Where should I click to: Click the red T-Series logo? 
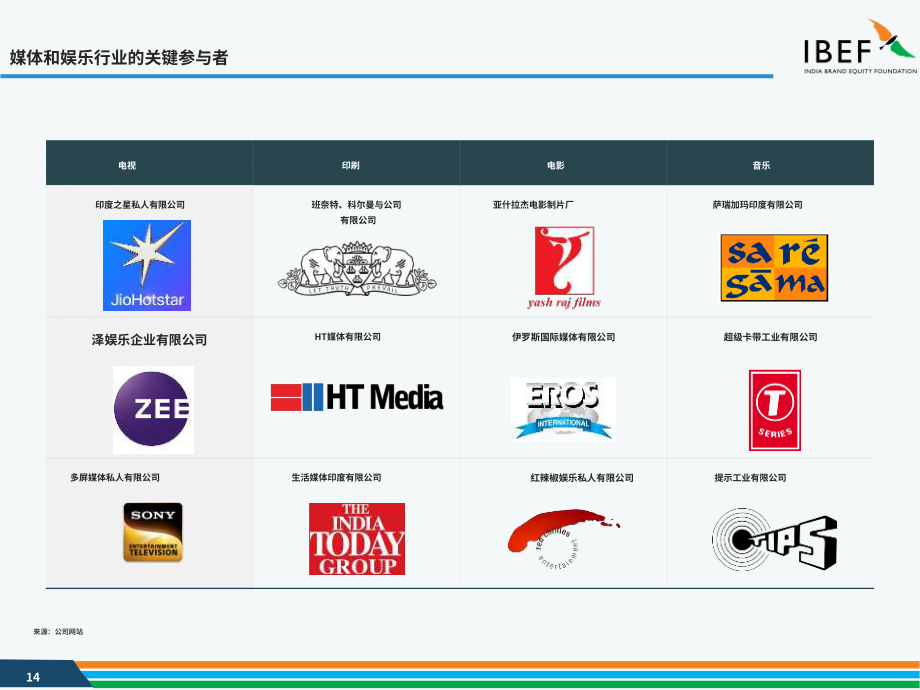point(774,410)
